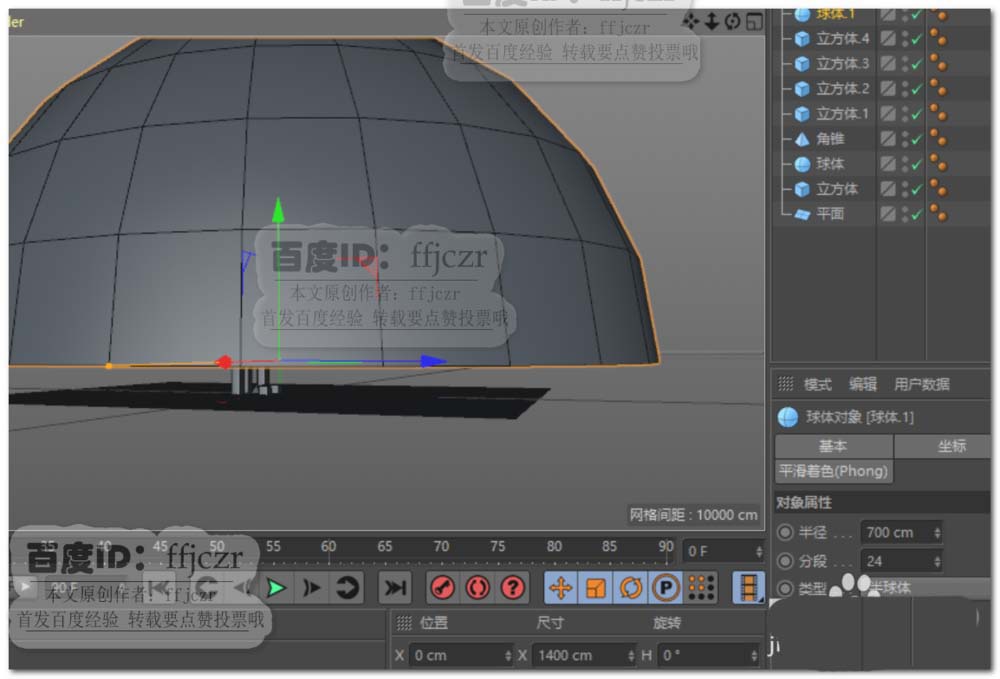Toggle the Parameter (P) keyframe icon
Screen dimensions: 1000x679
coord(666,588)
